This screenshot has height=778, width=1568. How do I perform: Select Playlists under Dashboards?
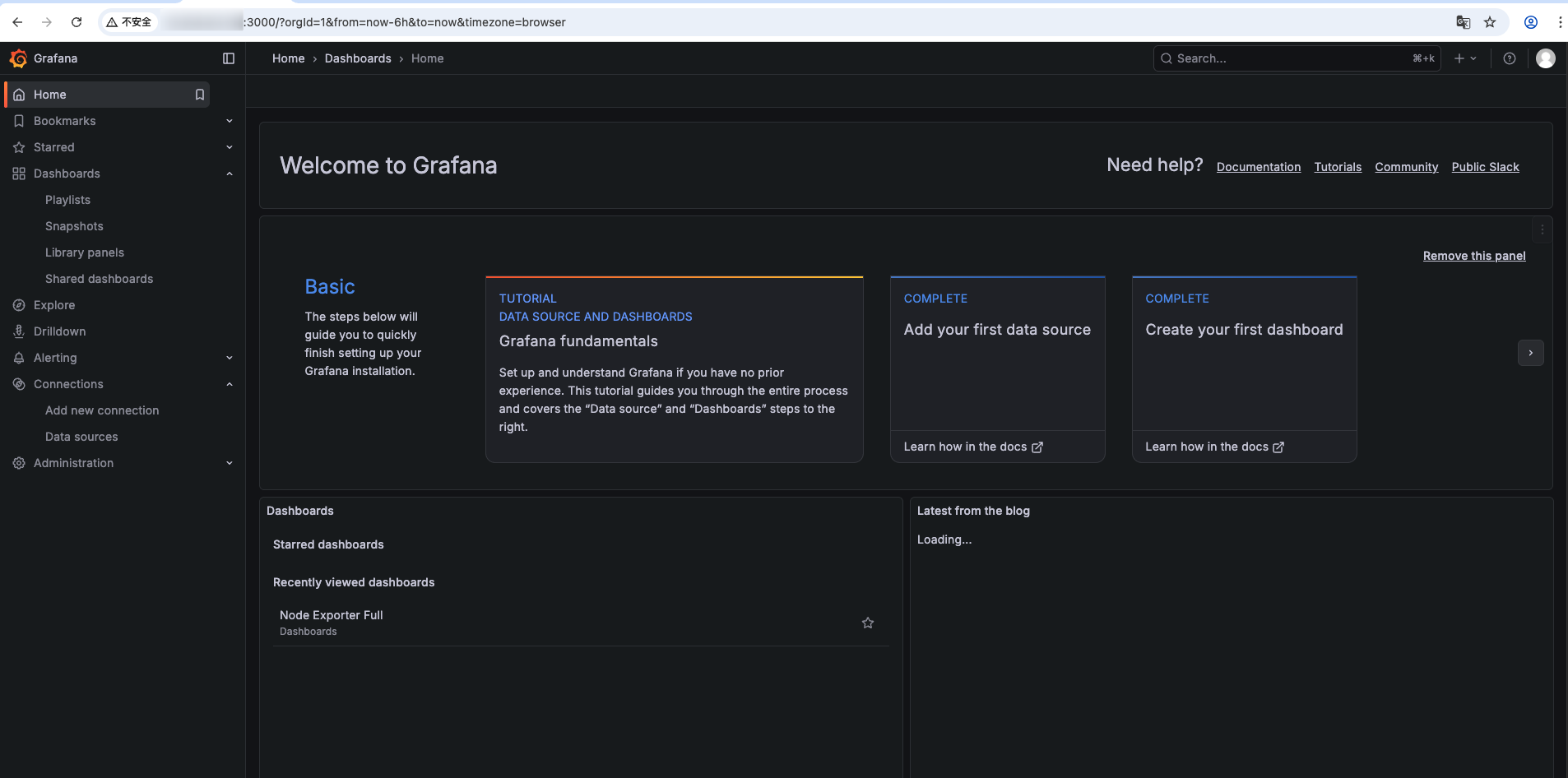[x=67, y=200]
